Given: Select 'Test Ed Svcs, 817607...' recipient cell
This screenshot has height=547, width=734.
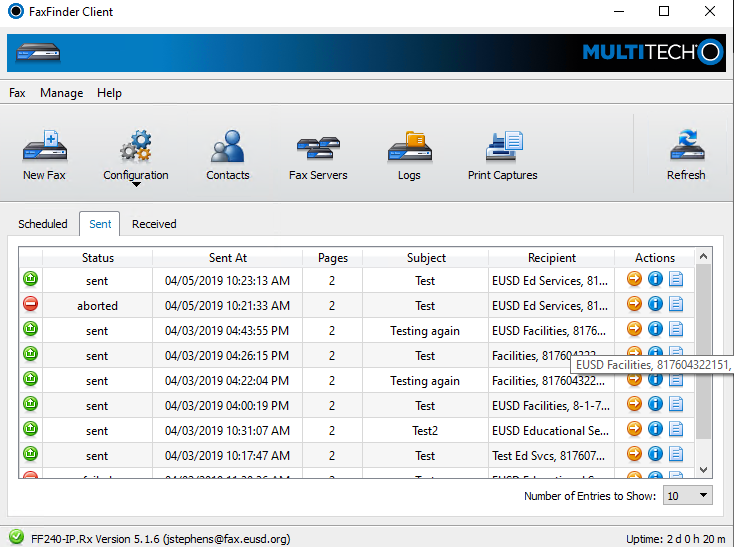Looking at the screenshot, I should point(551,456).
